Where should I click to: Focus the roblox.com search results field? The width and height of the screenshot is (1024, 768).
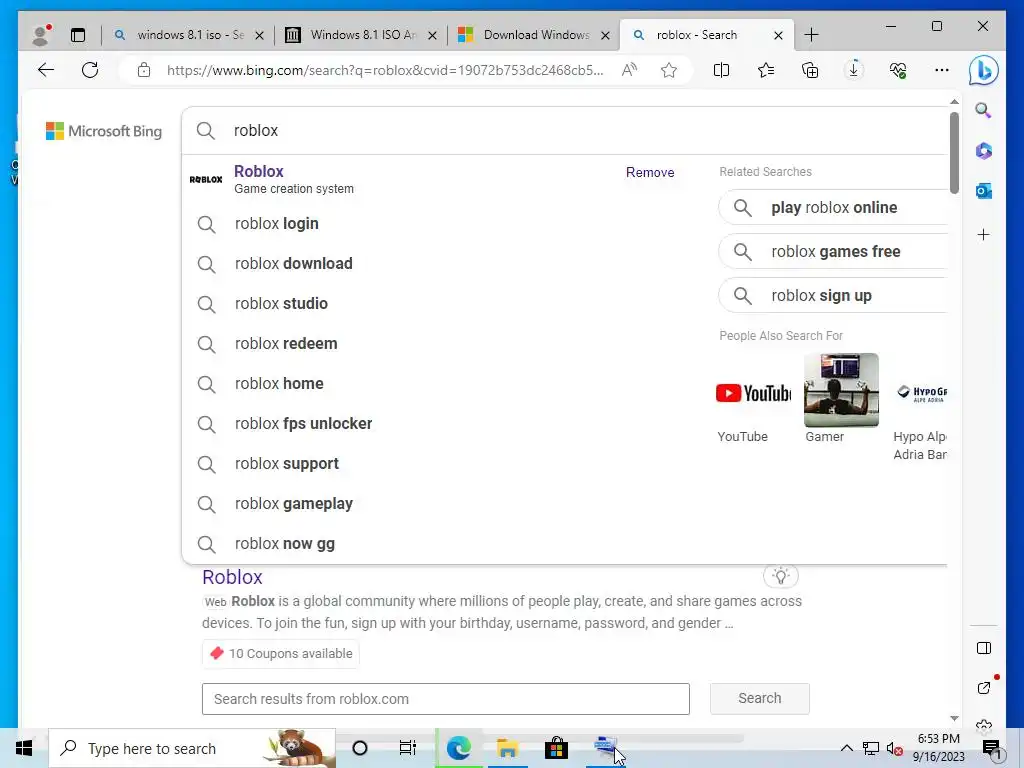pos(445,699)
